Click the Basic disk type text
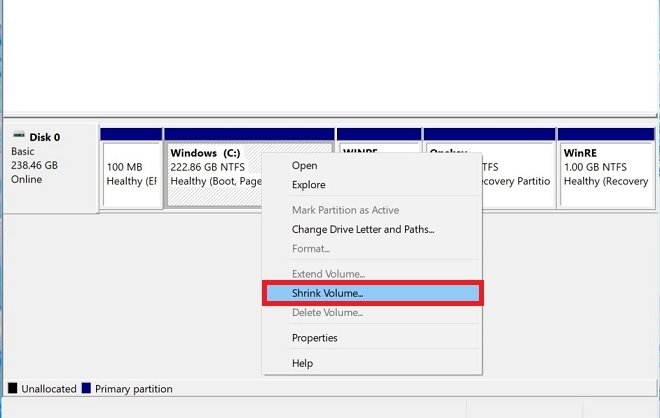 [x=23, y=152]
